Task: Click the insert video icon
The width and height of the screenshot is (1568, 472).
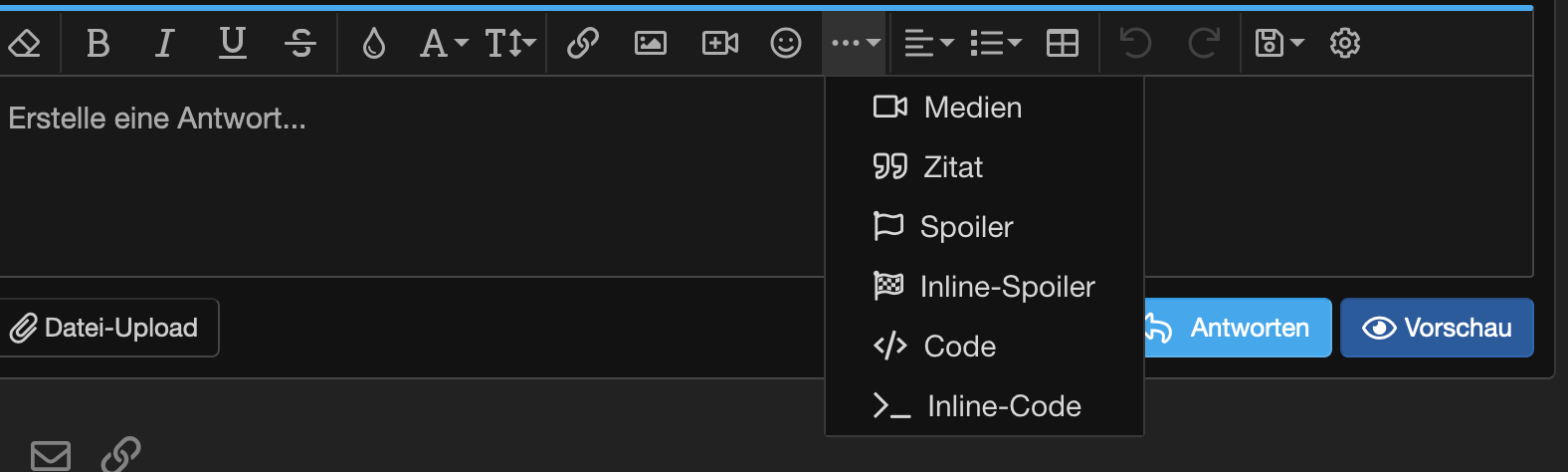Action: [x=719, y=43]
